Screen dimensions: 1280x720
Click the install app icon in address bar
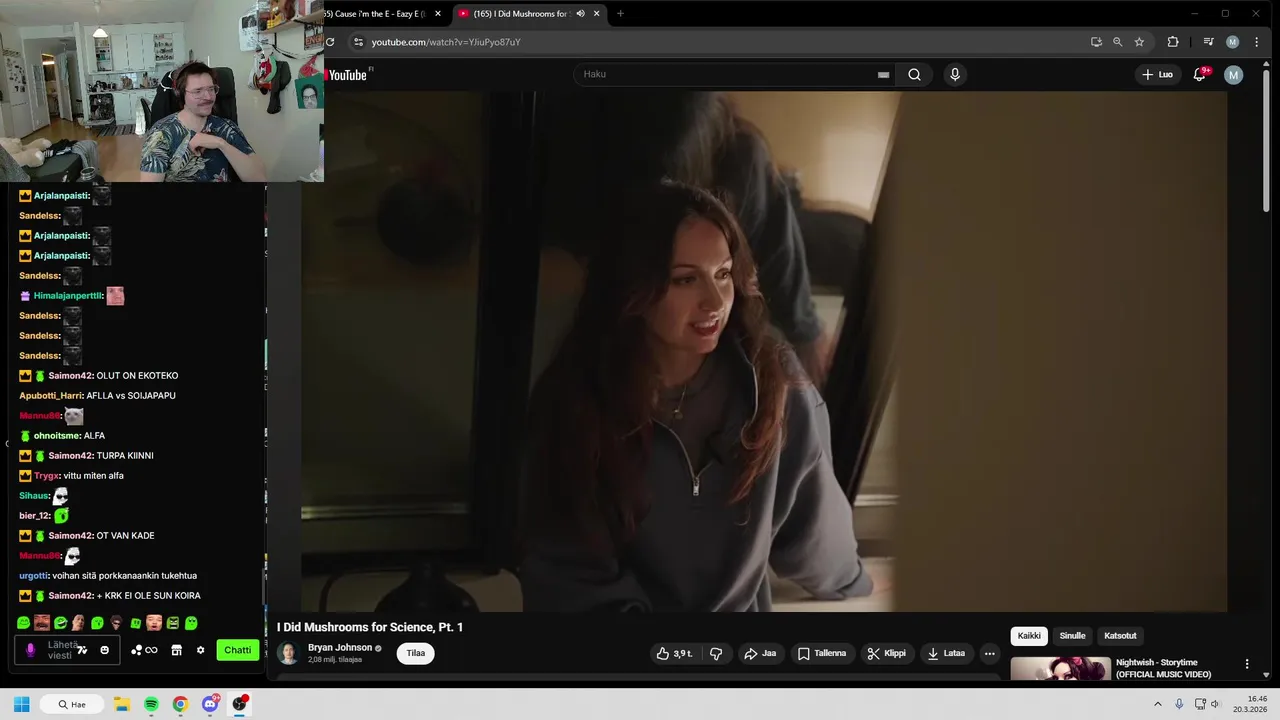coord(1096,42)
